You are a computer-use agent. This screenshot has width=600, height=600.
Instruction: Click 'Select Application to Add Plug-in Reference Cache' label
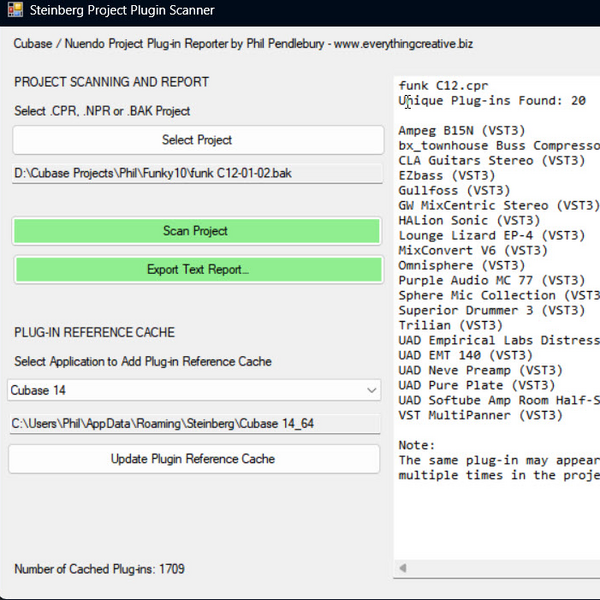(143, 361)
